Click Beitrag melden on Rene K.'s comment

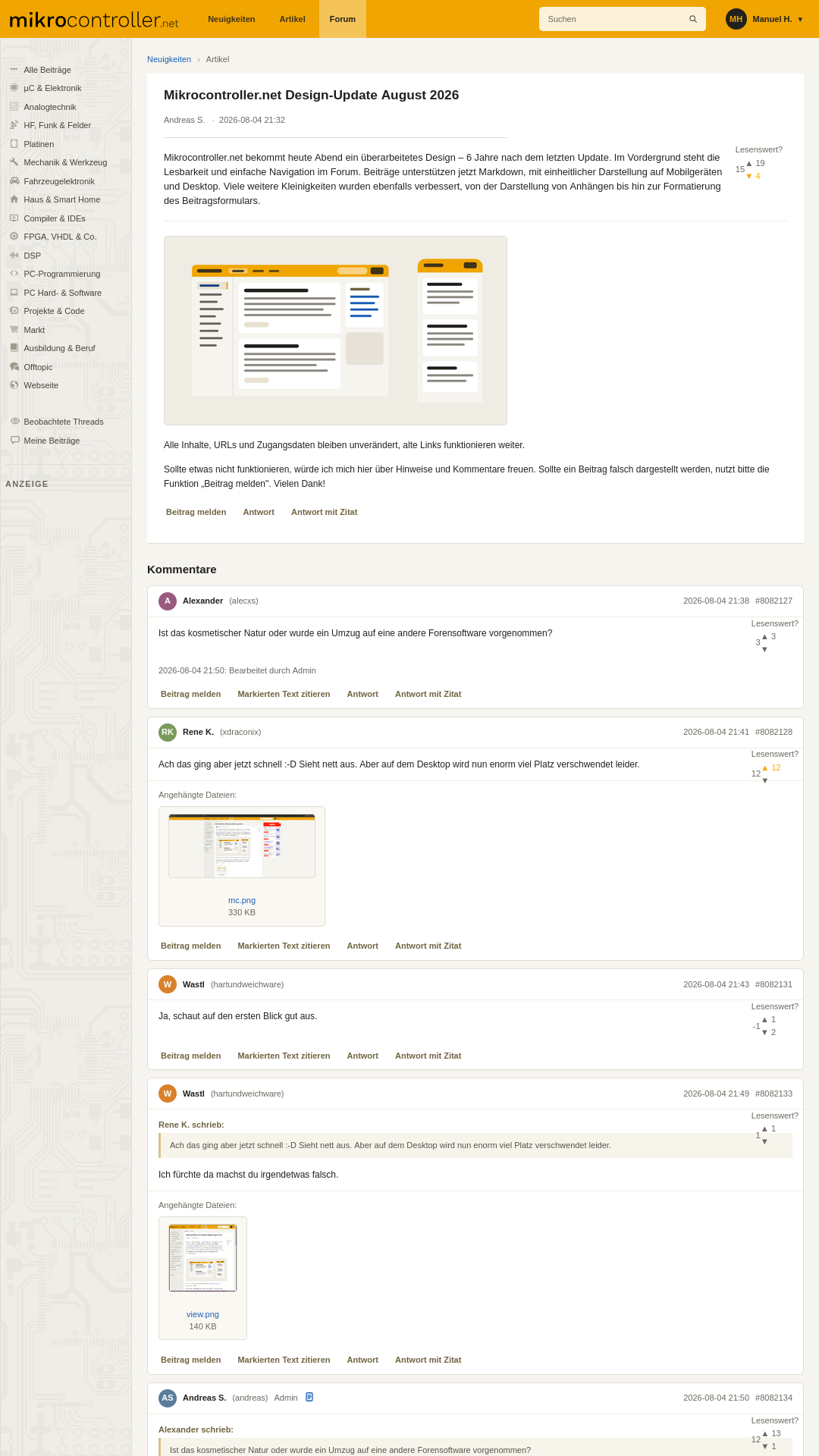tap(190, 946)
